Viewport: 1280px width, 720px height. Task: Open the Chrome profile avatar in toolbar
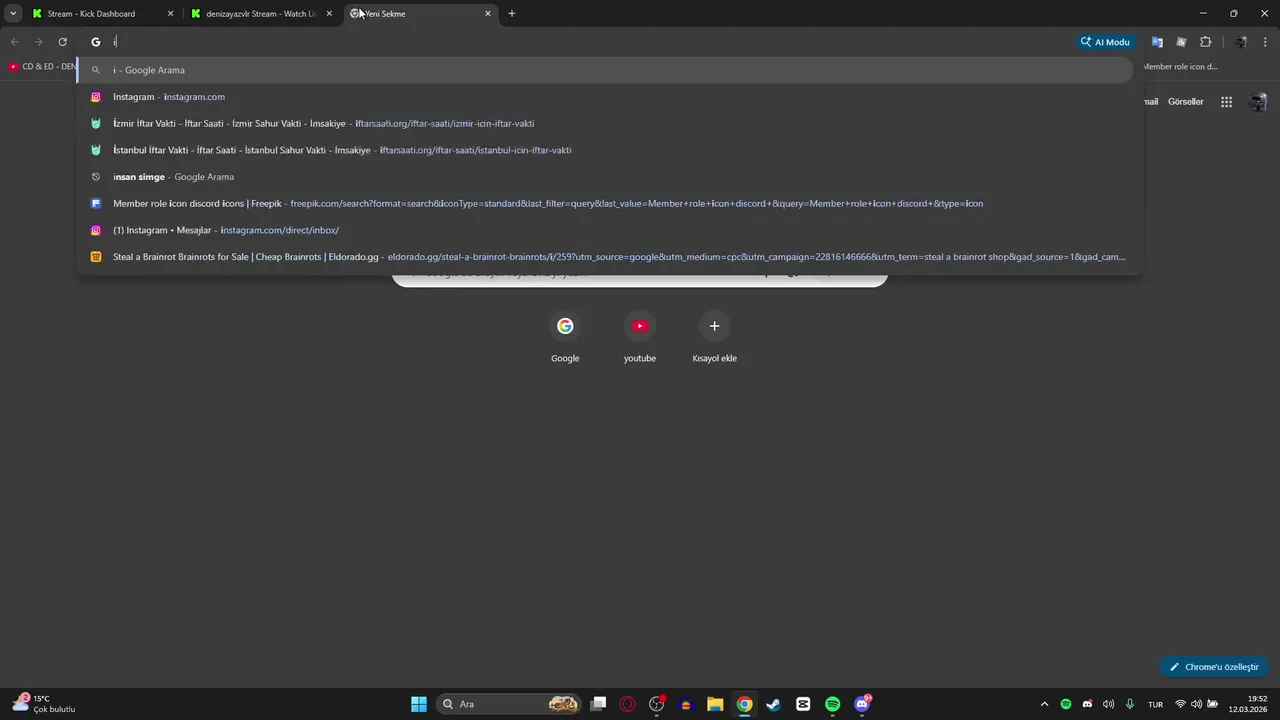(x=1241, y=42)
